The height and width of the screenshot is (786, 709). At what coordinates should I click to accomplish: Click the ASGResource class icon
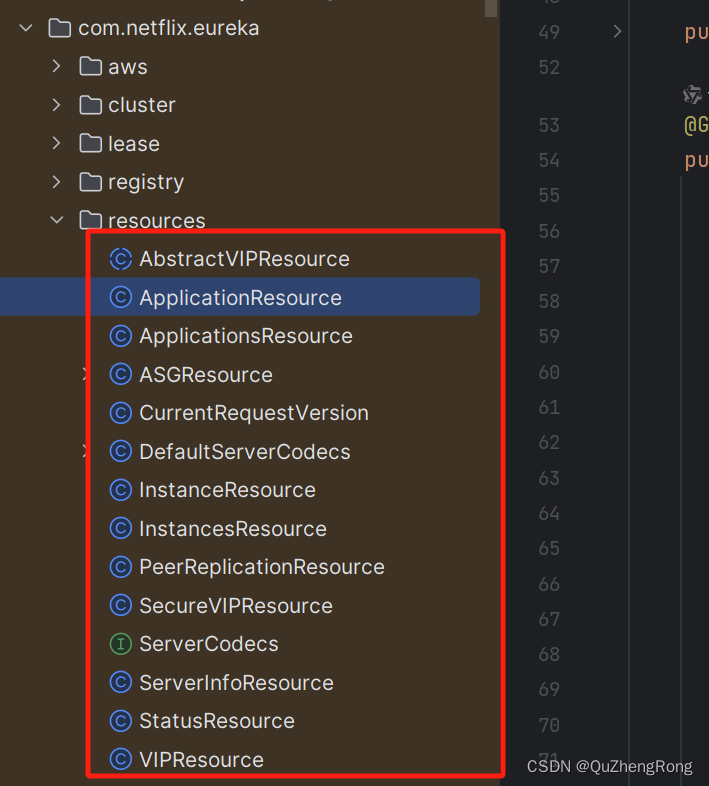pos(121,374)
